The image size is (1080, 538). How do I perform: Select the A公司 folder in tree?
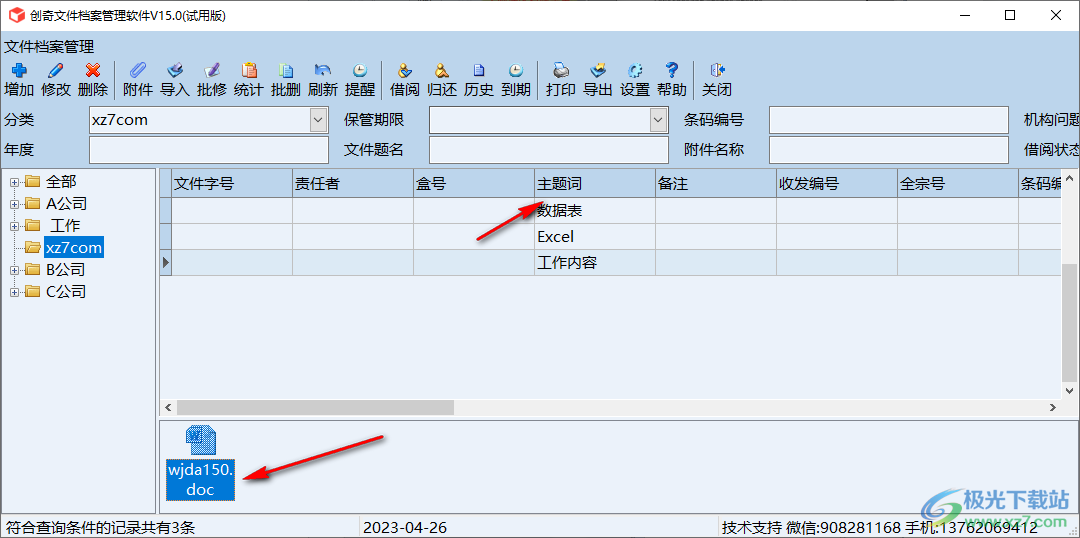click(x=66, y=204)
